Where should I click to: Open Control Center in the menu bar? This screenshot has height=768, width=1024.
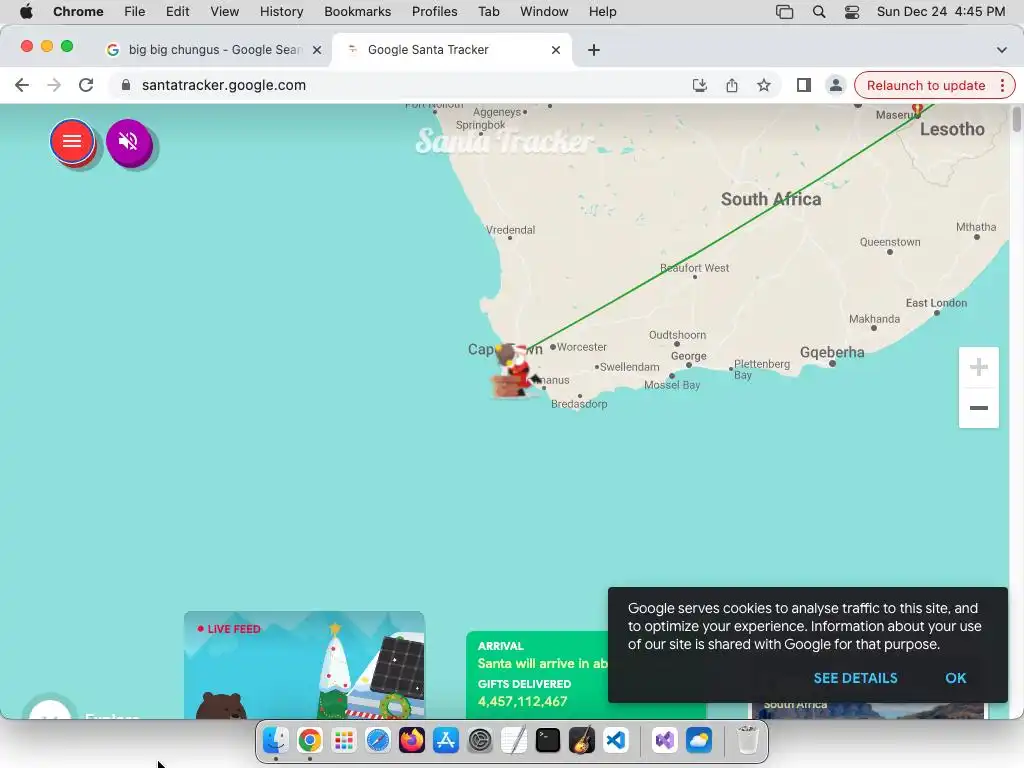click(x=852, y=12)
